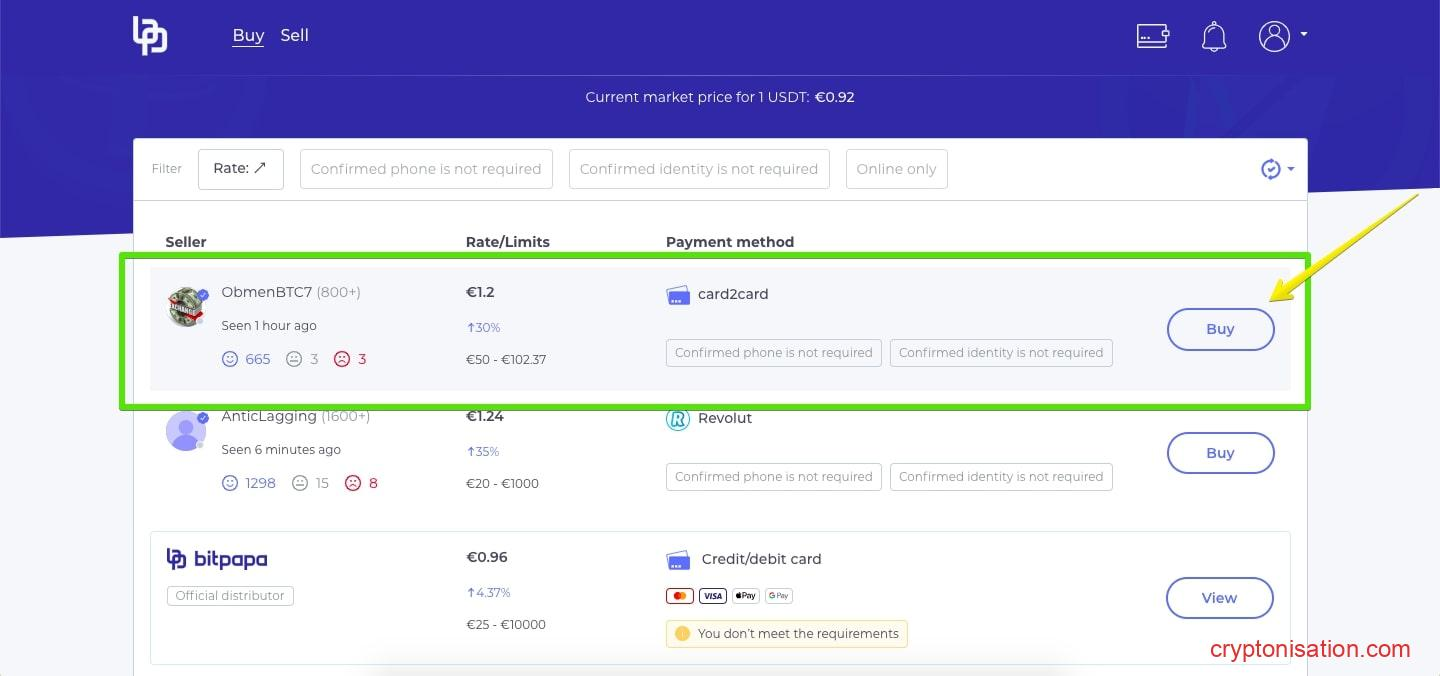
Task: Click AnticLagging negative feedback face
Action: 353,483
